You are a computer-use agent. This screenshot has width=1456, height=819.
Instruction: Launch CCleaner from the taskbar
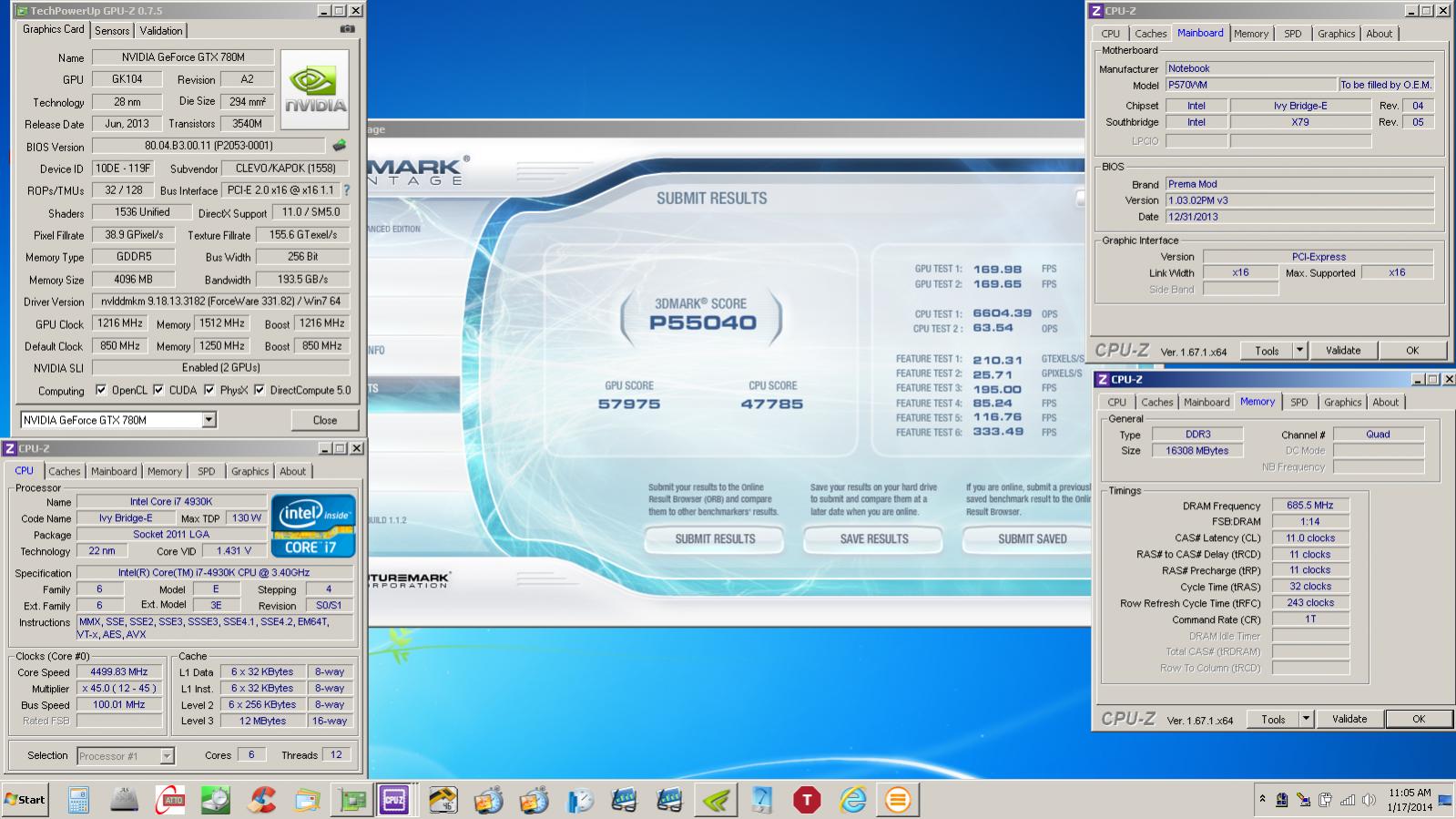pyautogui.click(x=262, y=800)
